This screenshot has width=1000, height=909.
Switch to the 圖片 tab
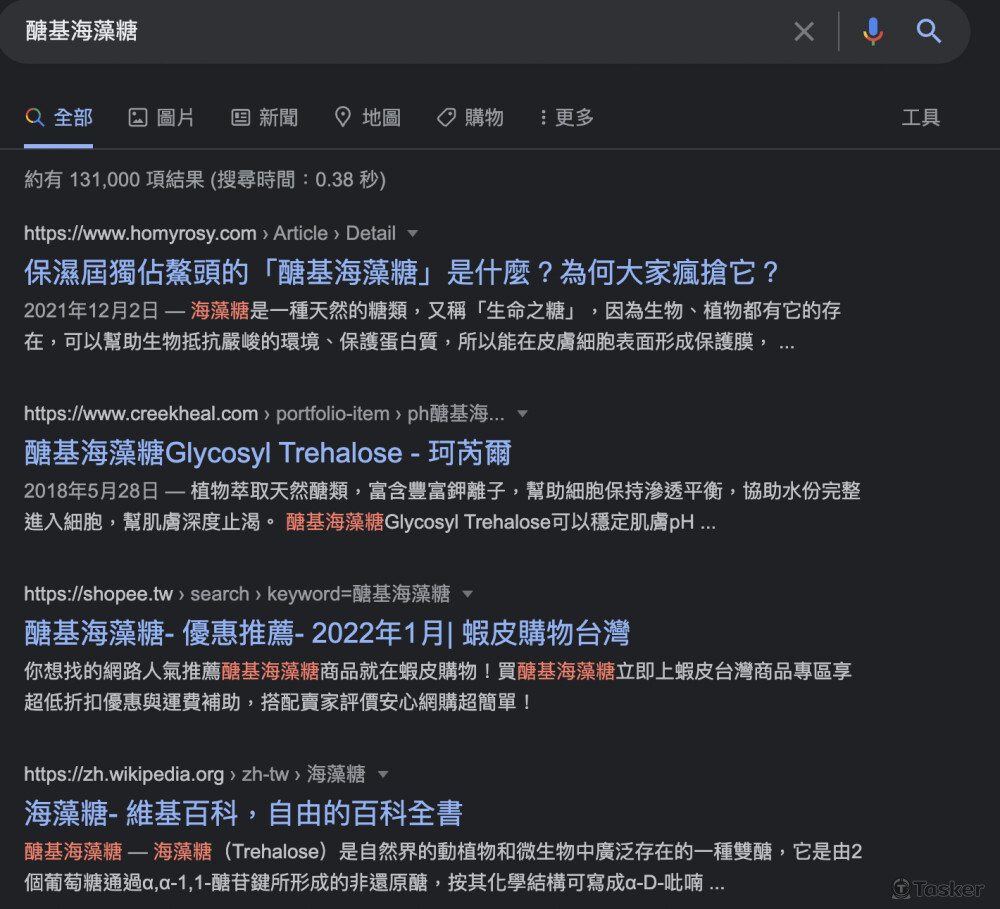coord(161,117)
